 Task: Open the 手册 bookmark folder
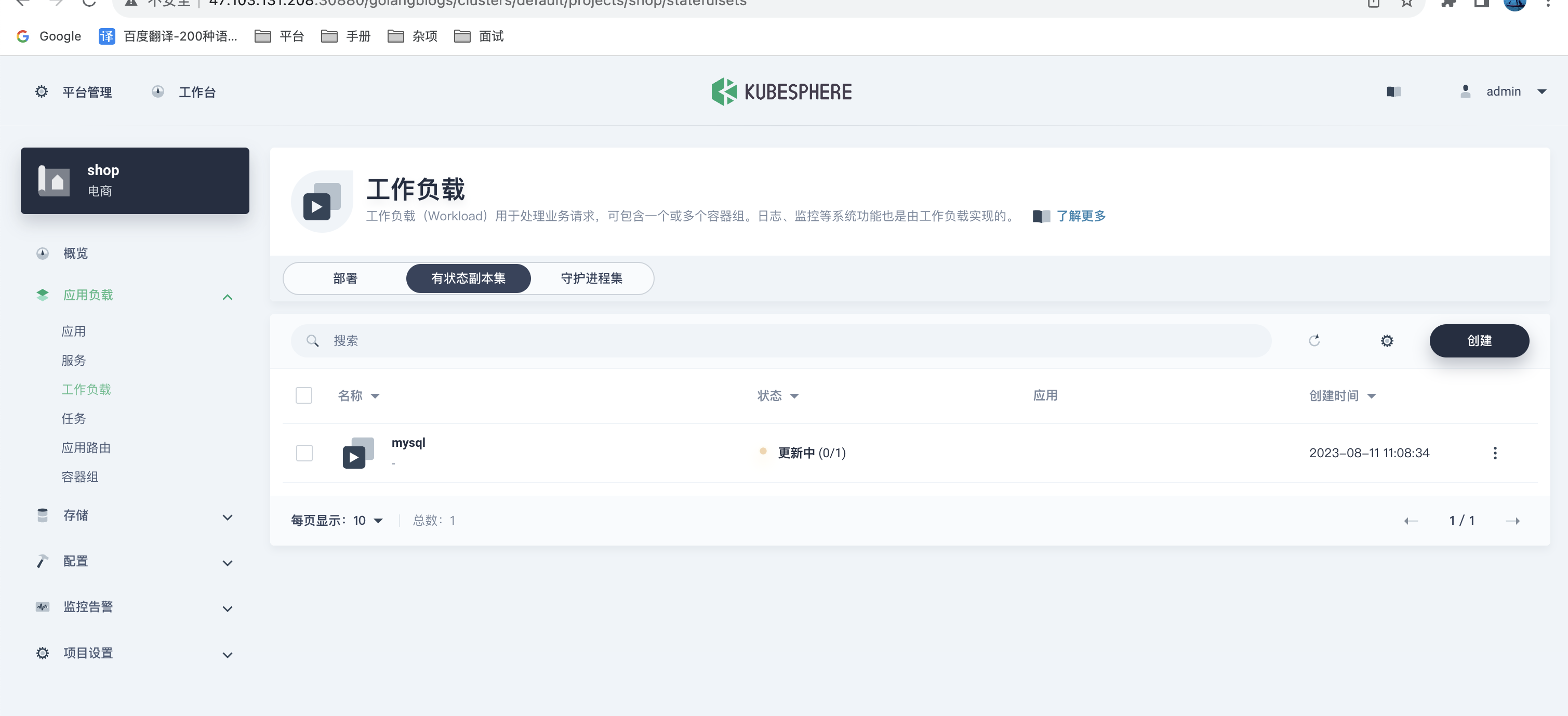tap(346, 36)
